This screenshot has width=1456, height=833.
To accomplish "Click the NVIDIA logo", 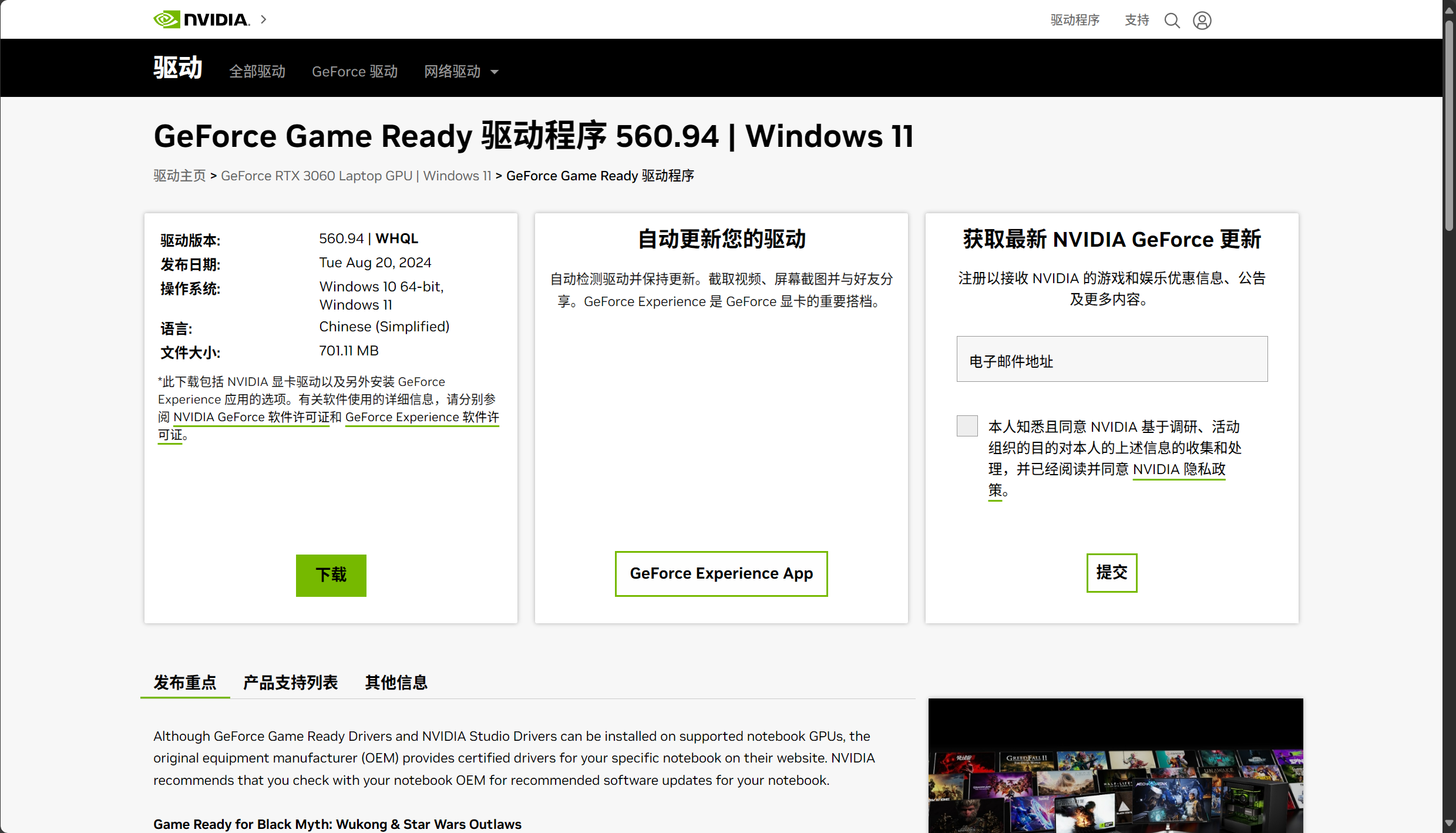I will click(x=201, y=19).
